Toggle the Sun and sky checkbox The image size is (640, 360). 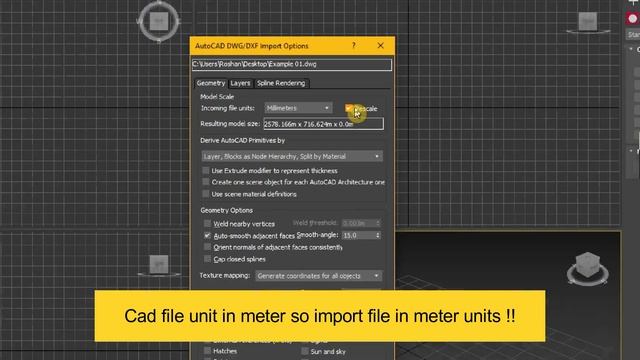click(305, 351)
